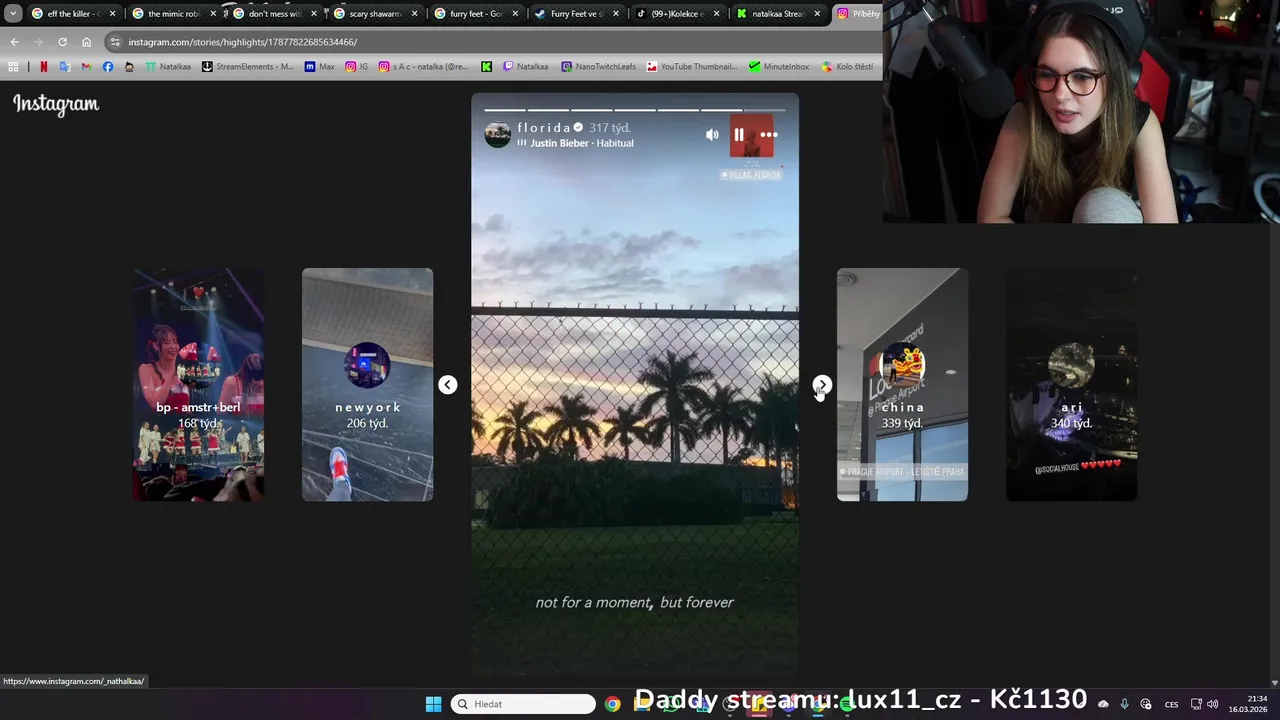Image resolution: width=1280 pixels, height=720 pixels.
Task: Open the green Kick bookmark icon
Action: (486, 67)
